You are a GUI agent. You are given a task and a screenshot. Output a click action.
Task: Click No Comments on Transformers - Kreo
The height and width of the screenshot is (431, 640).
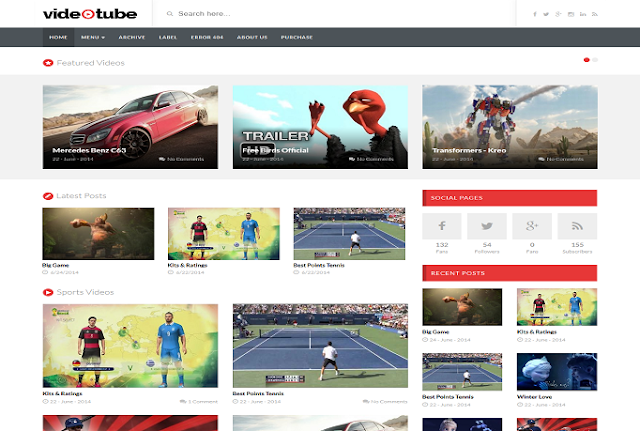(x=561, y=159)
